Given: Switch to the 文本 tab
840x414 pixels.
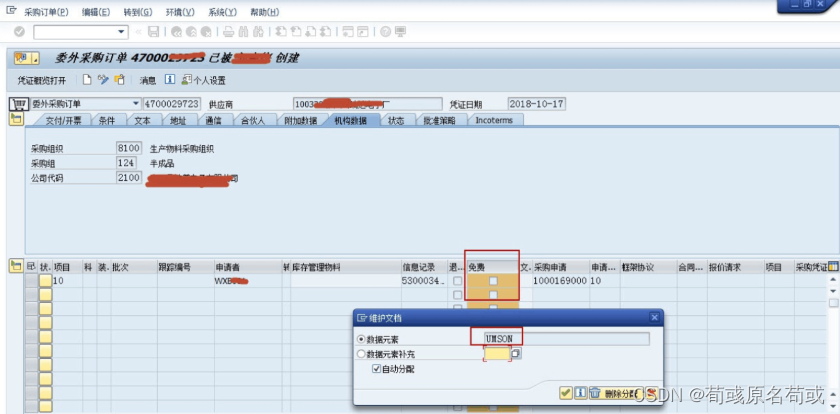Looking at the screenshot, I should click(142, 121).
